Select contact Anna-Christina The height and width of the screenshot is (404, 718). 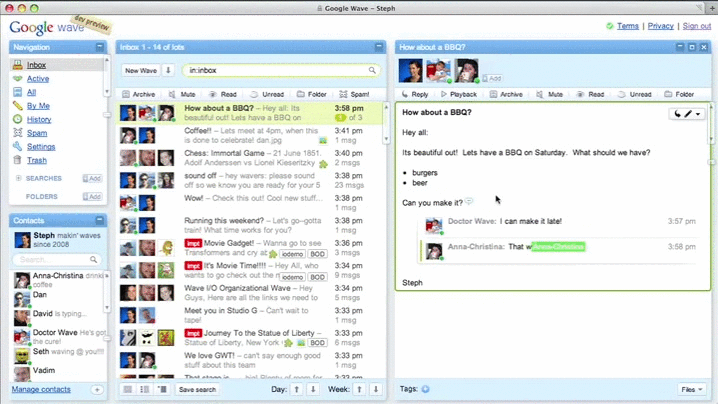click(x=58, y=279)
